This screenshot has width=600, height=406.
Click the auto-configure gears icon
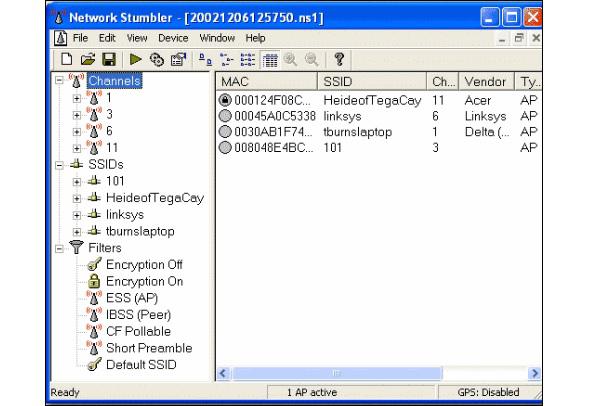pyautogui.click(x=157, y=60)
